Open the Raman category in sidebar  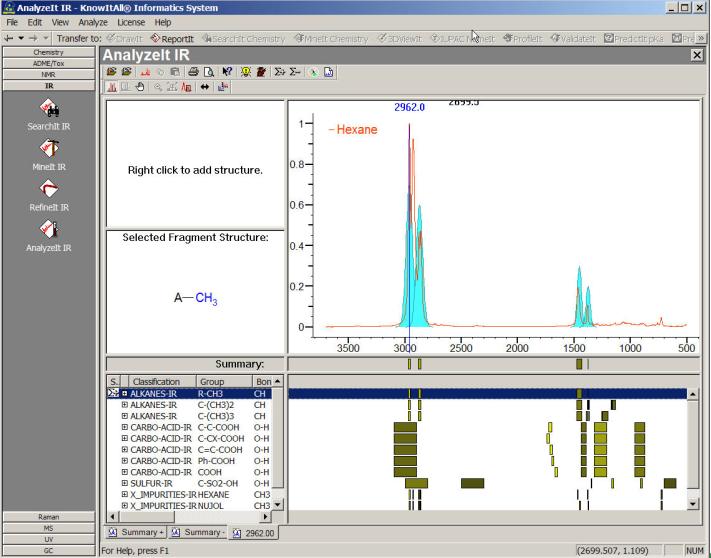(x=49, y=517)
